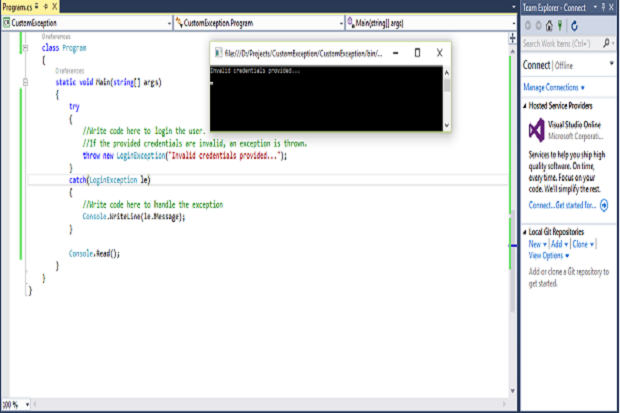Click the editor scroll up arrow

pyautogui.click(x=512, y=51)
